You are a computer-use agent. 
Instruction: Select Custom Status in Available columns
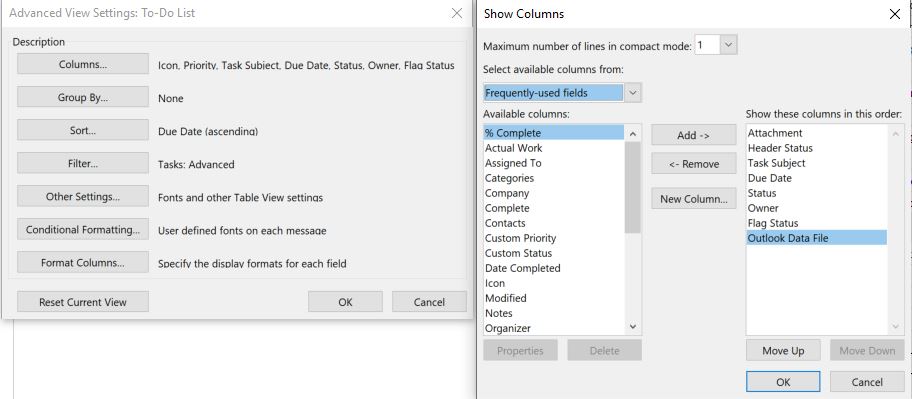click(x=554, y=253)
